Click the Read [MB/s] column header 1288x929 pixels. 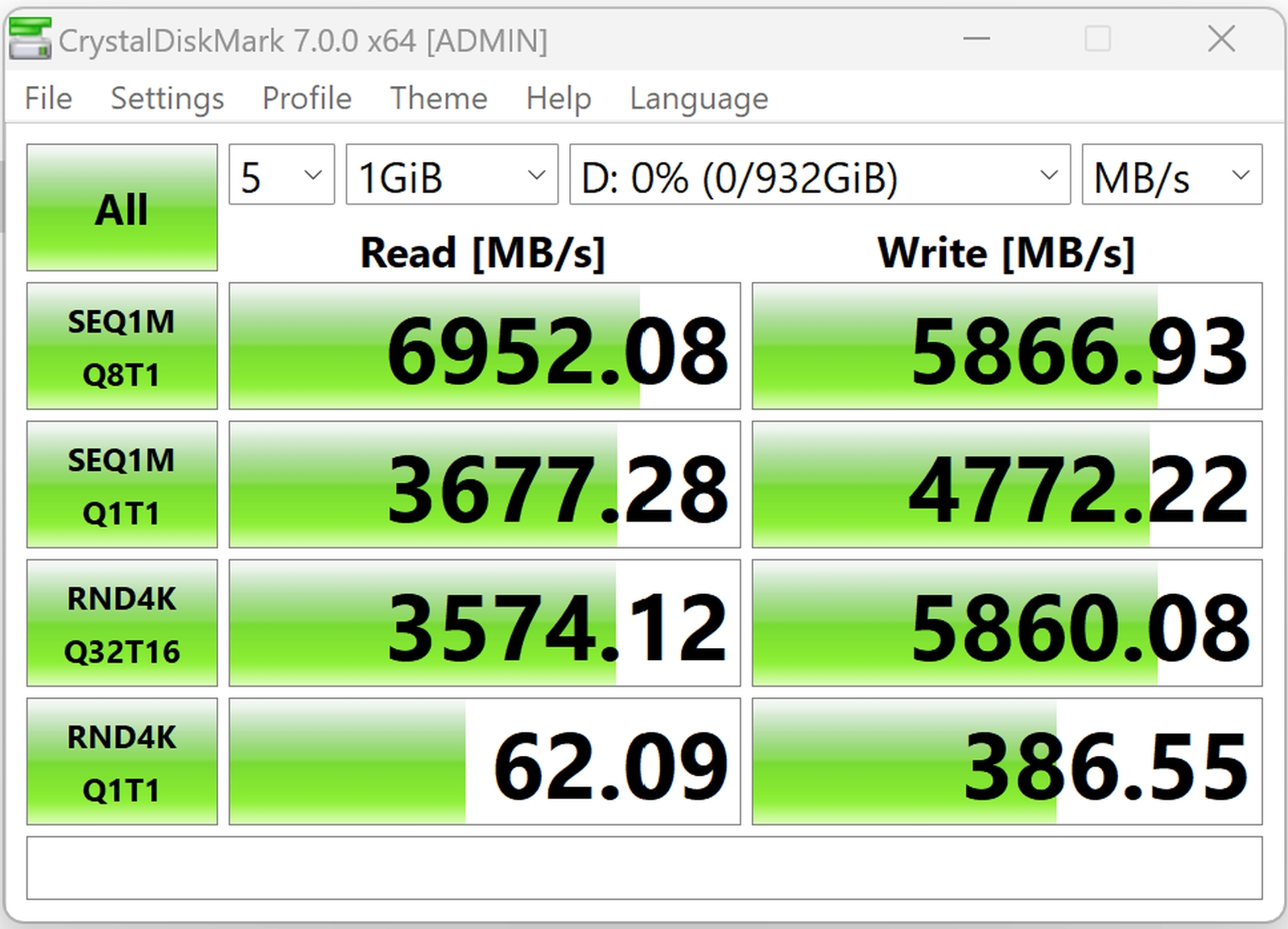click(482, 254)
